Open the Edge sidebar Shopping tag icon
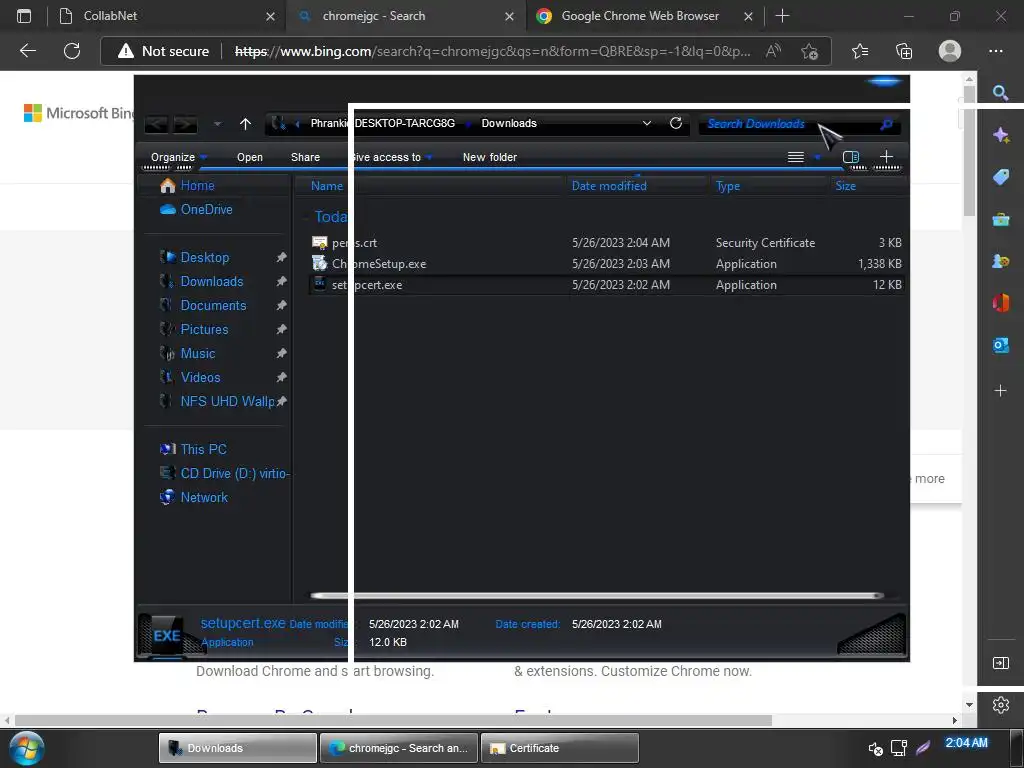The image size is (1024, 768). 1000,177
